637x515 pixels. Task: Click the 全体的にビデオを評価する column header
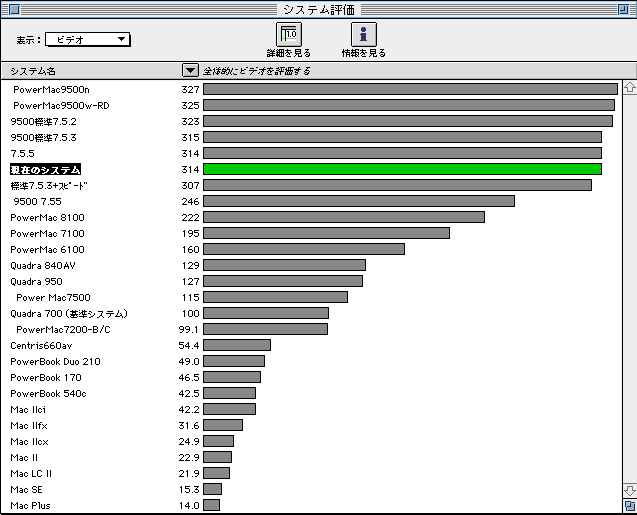point(256,71)
